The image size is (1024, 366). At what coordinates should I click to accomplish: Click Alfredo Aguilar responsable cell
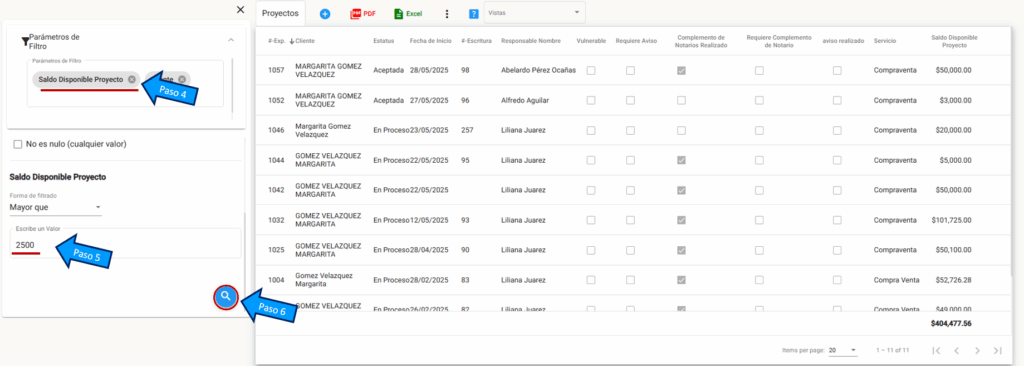(x=525, y=100)
